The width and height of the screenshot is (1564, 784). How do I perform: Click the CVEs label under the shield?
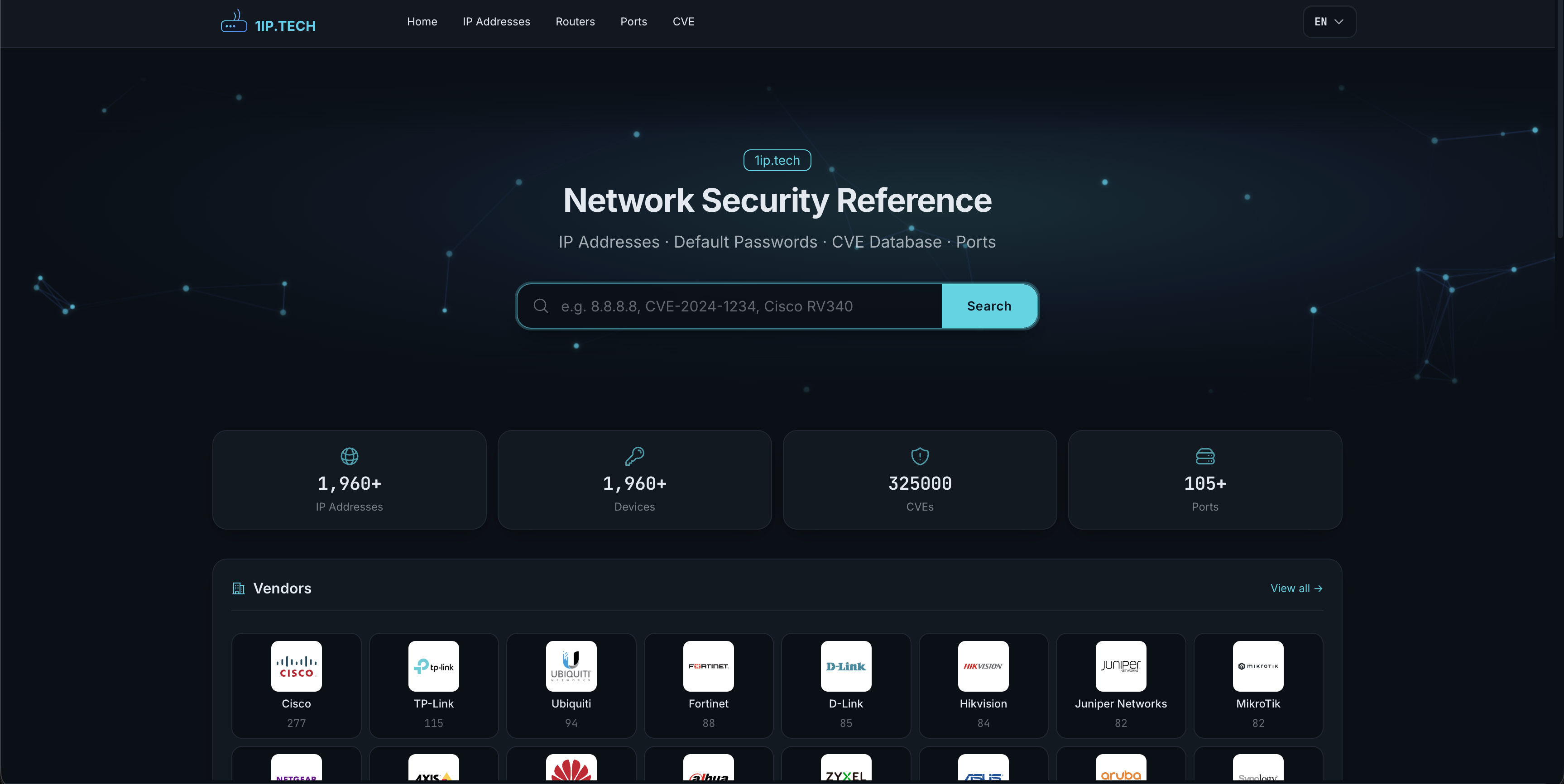pos(920,507)
